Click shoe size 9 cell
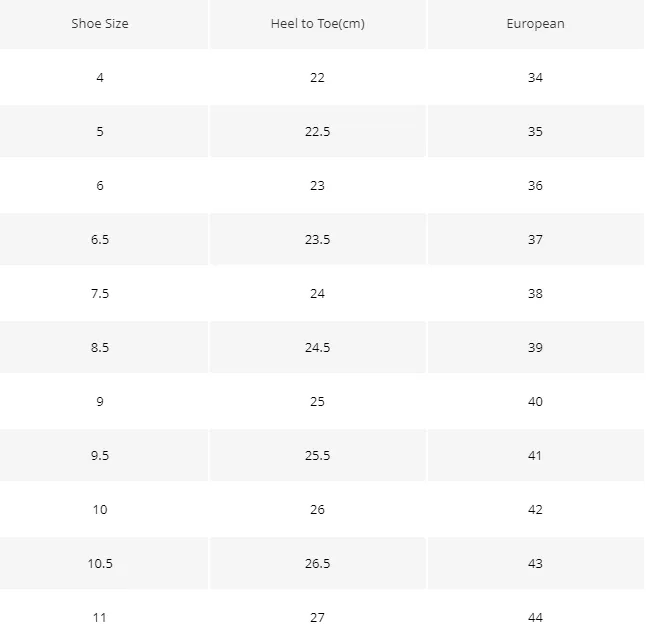This screenshot has width=646, height=643. coord(100,401)
